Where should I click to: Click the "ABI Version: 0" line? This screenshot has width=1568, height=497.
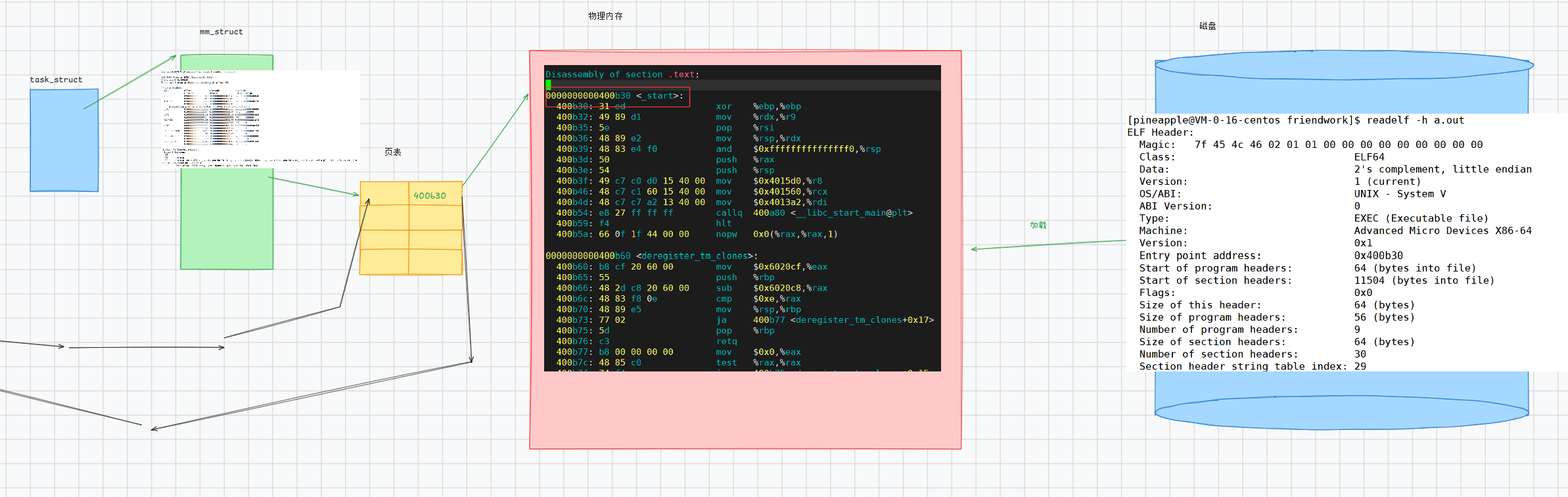tap(1250, 206)
